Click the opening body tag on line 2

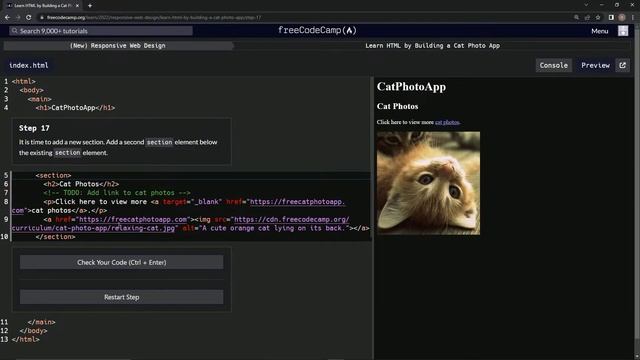[31, 90]
